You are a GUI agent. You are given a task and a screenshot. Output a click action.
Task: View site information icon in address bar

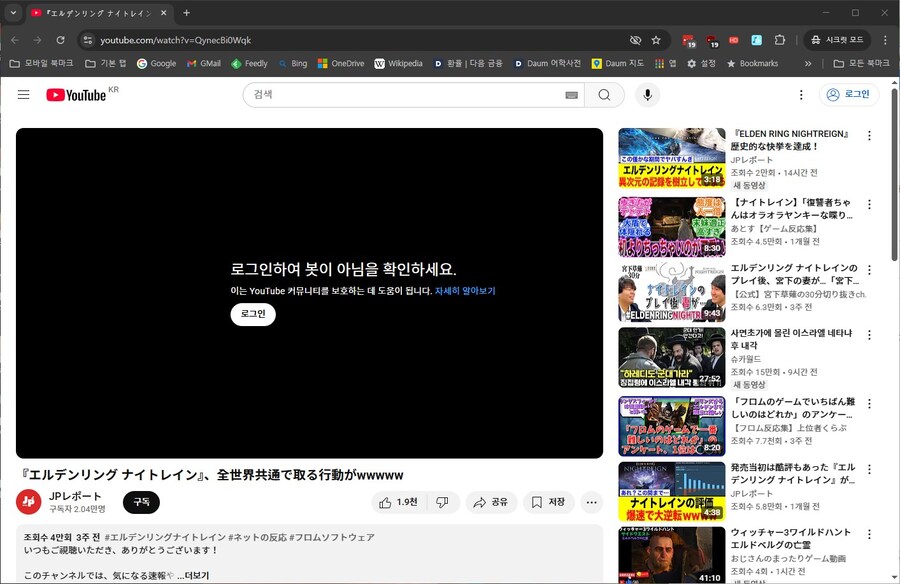[88, 40]
